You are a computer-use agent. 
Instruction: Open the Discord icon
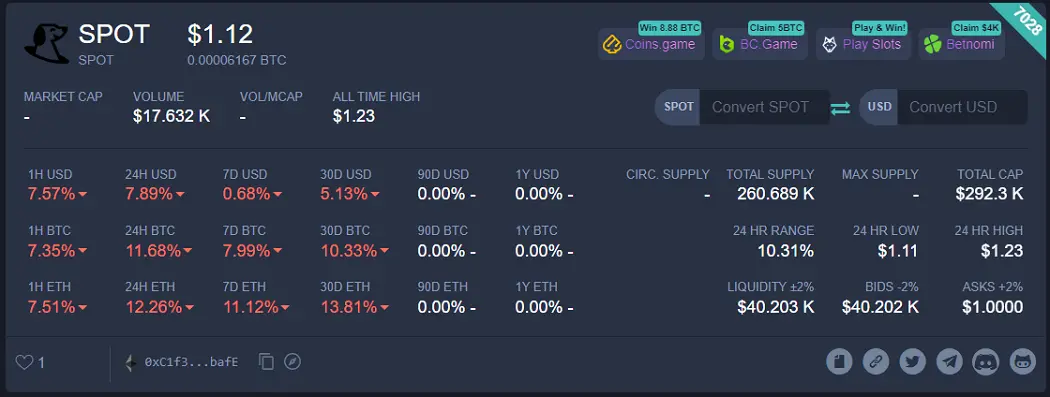coord(986,362)
